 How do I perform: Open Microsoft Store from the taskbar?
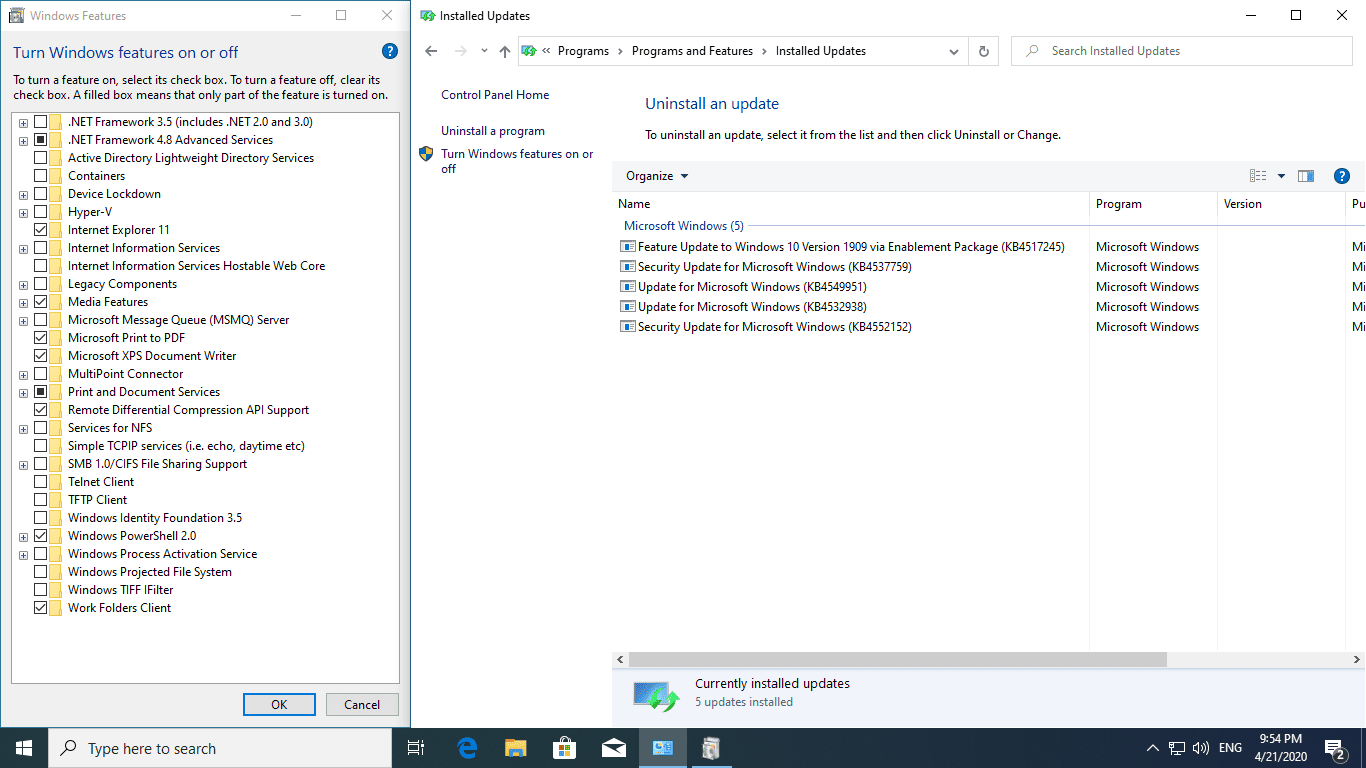tap(565, 748)
